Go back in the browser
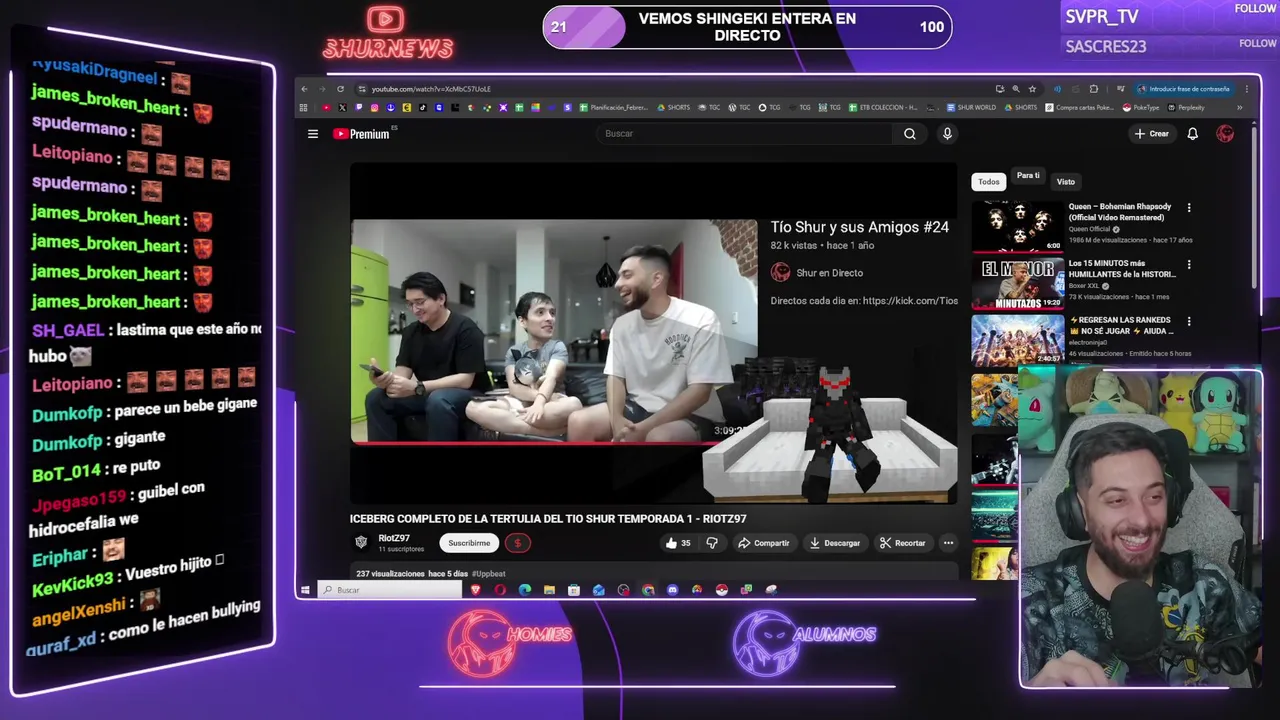This screenshot has height=720, width=1280. click(x=305, y=89)
